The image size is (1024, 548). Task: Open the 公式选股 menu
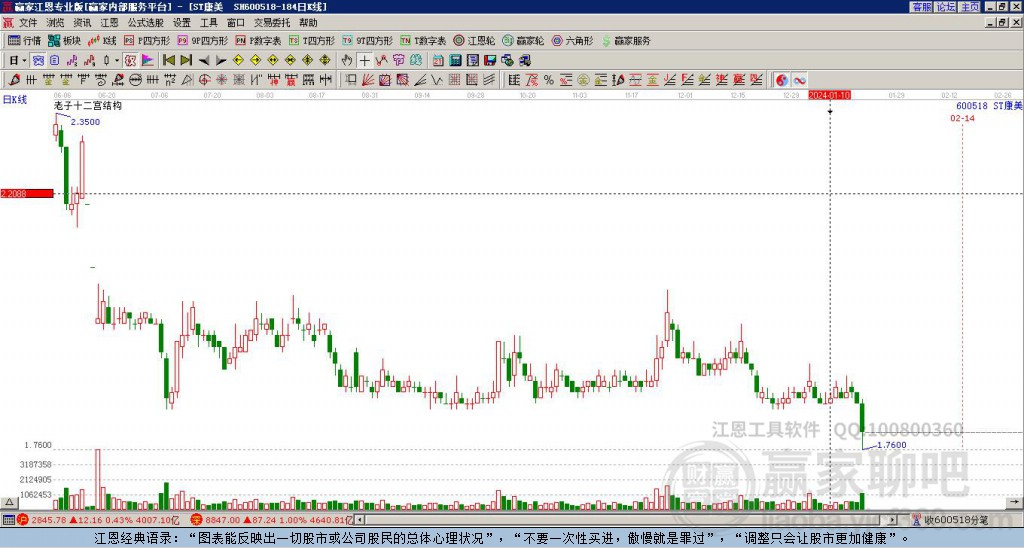(146, 23)
